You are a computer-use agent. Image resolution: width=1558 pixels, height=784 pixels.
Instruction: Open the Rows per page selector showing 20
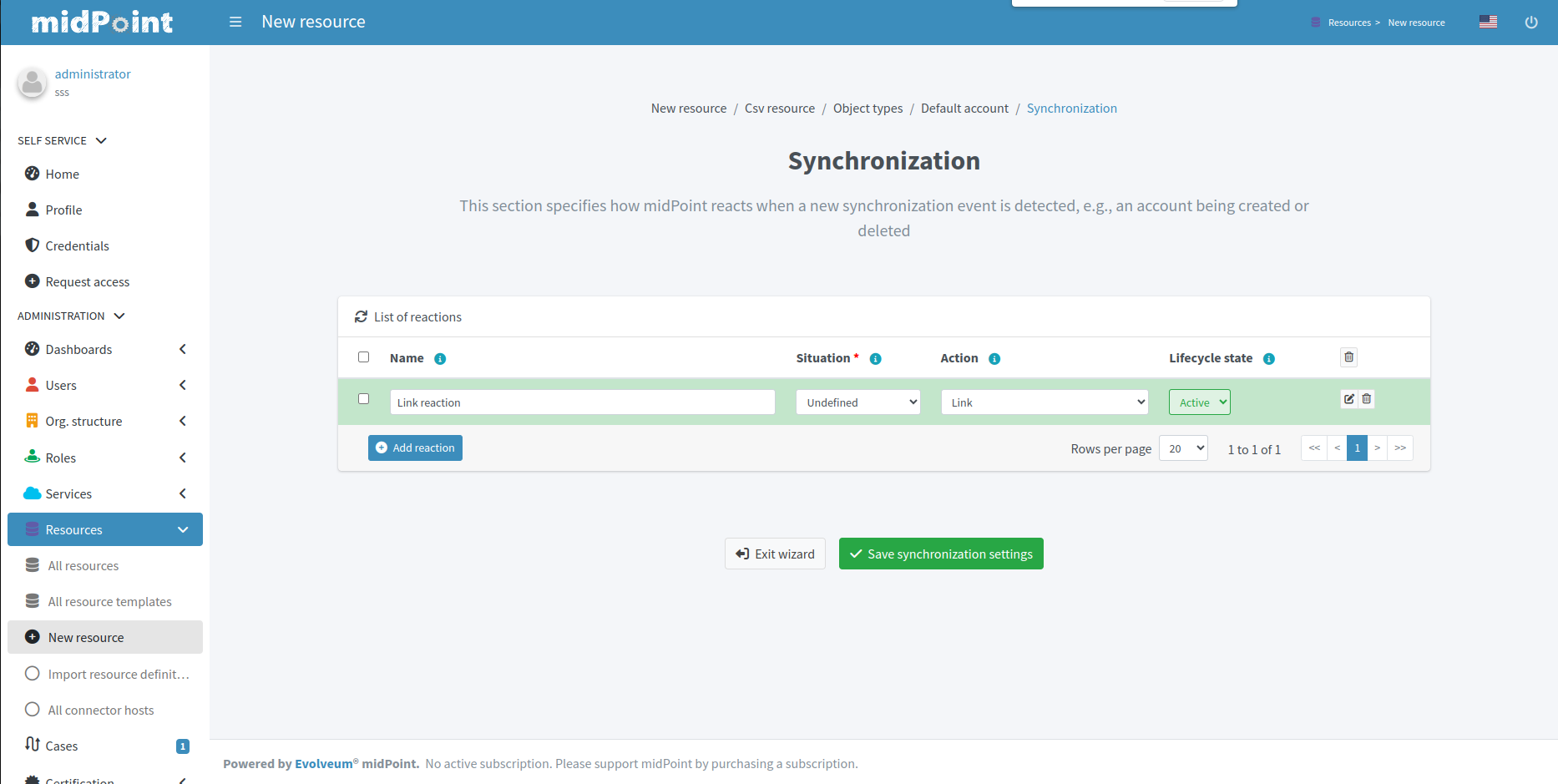(x=1182, y=448)
